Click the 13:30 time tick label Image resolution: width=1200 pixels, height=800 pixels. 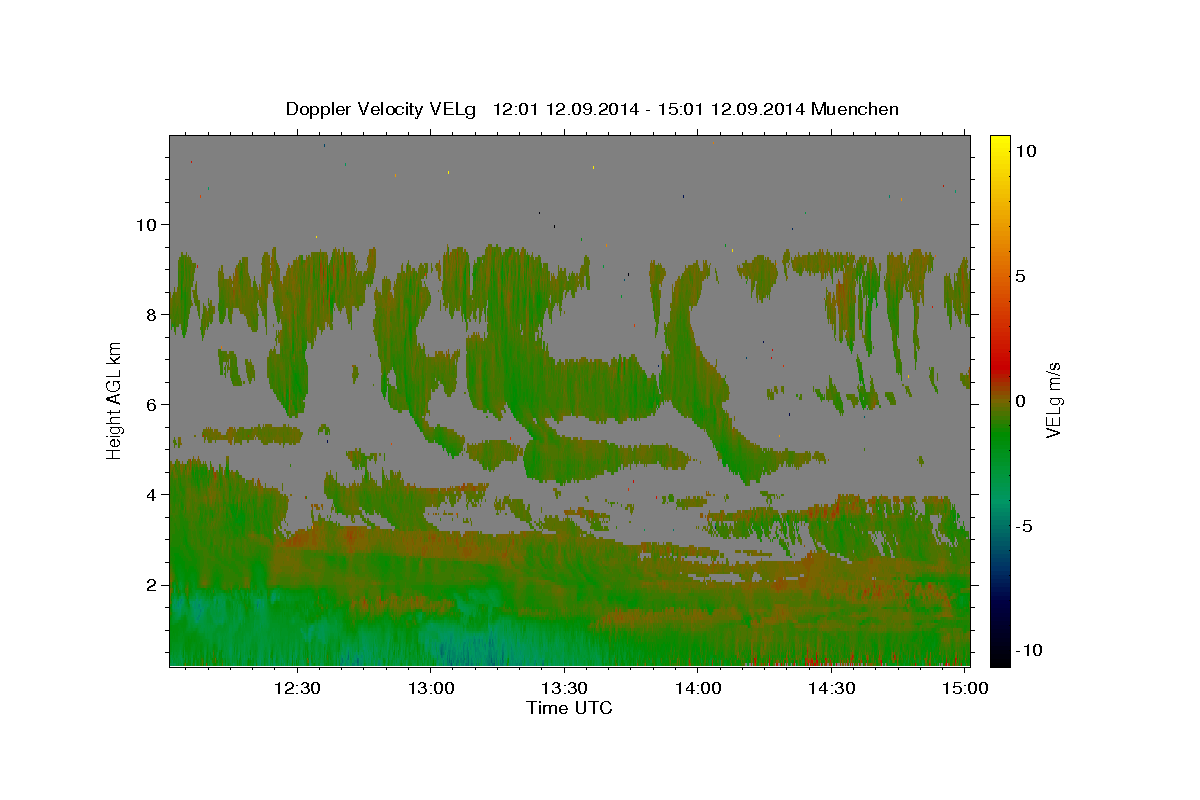(x=564, y=688)
